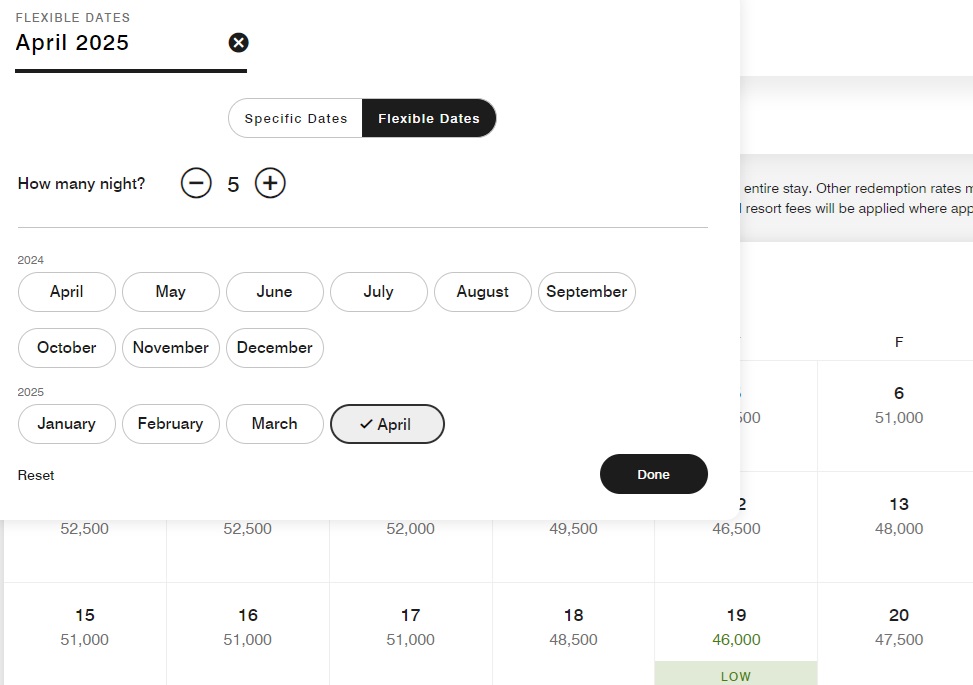Choose November 2024 month pill
Screen dimensions: 973x685
[171, 348]
